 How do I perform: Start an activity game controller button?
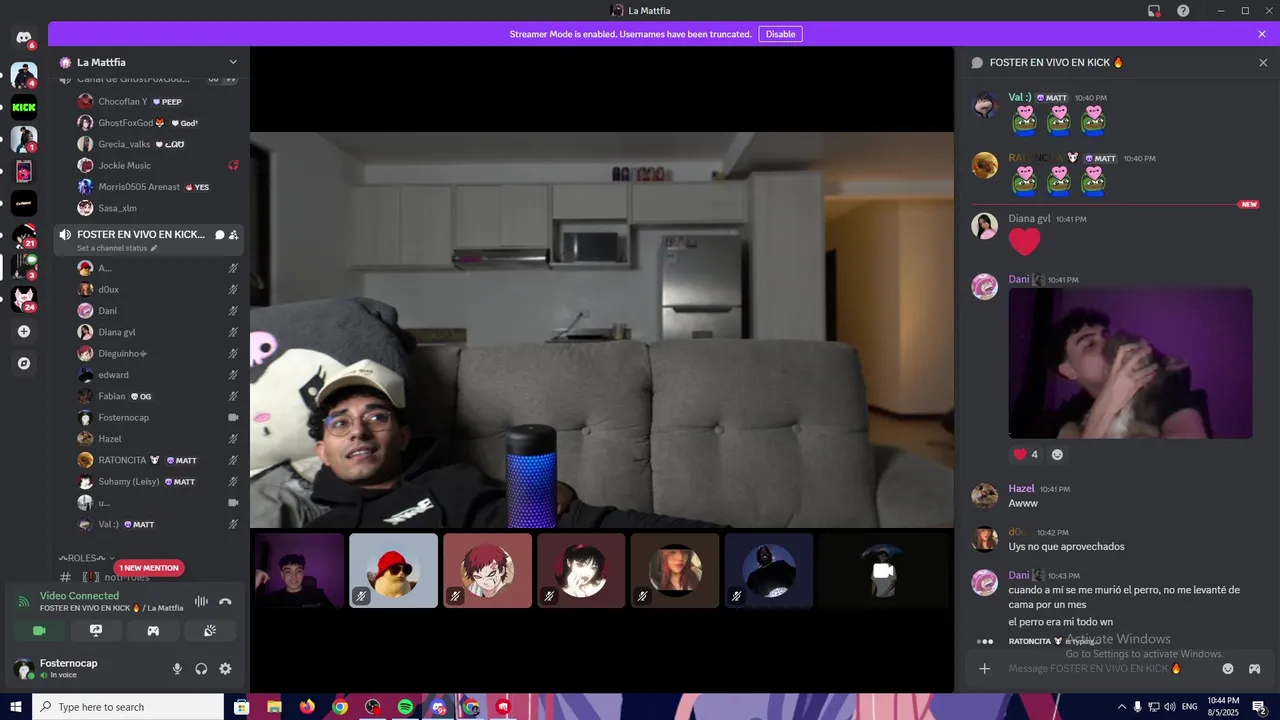pyautogui.click(x=153, y=631)
